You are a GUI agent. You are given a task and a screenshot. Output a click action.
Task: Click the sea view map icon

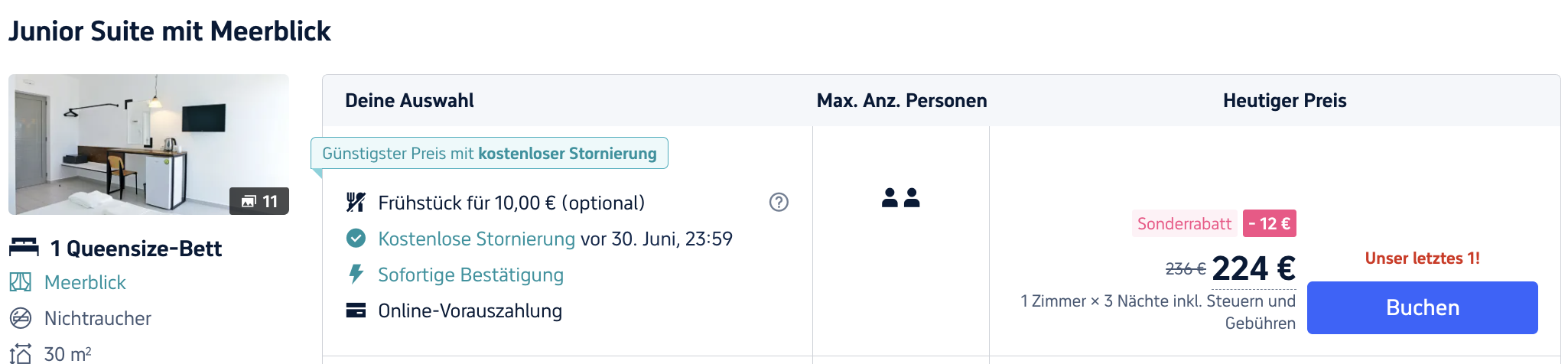coord(21,282)
